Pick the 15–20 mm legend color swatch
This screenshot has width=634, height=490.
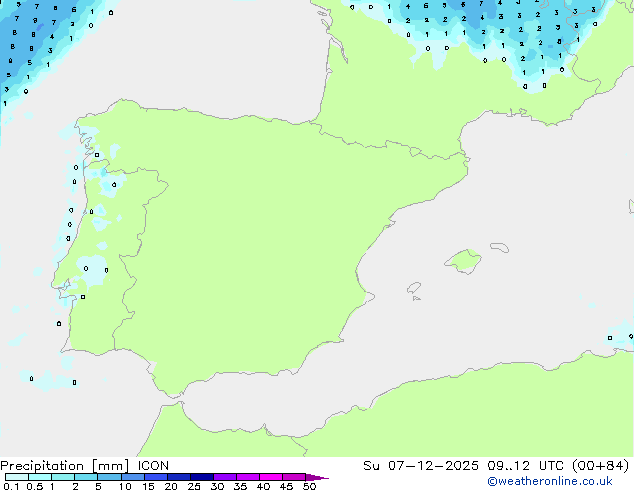coord(155,477)
